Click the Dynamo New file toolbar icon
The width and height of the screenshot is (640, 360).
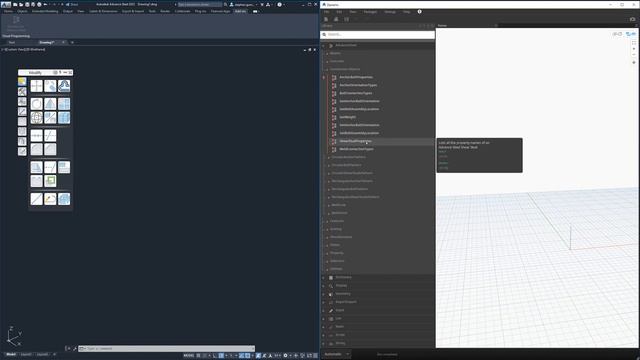click(326, 19)
